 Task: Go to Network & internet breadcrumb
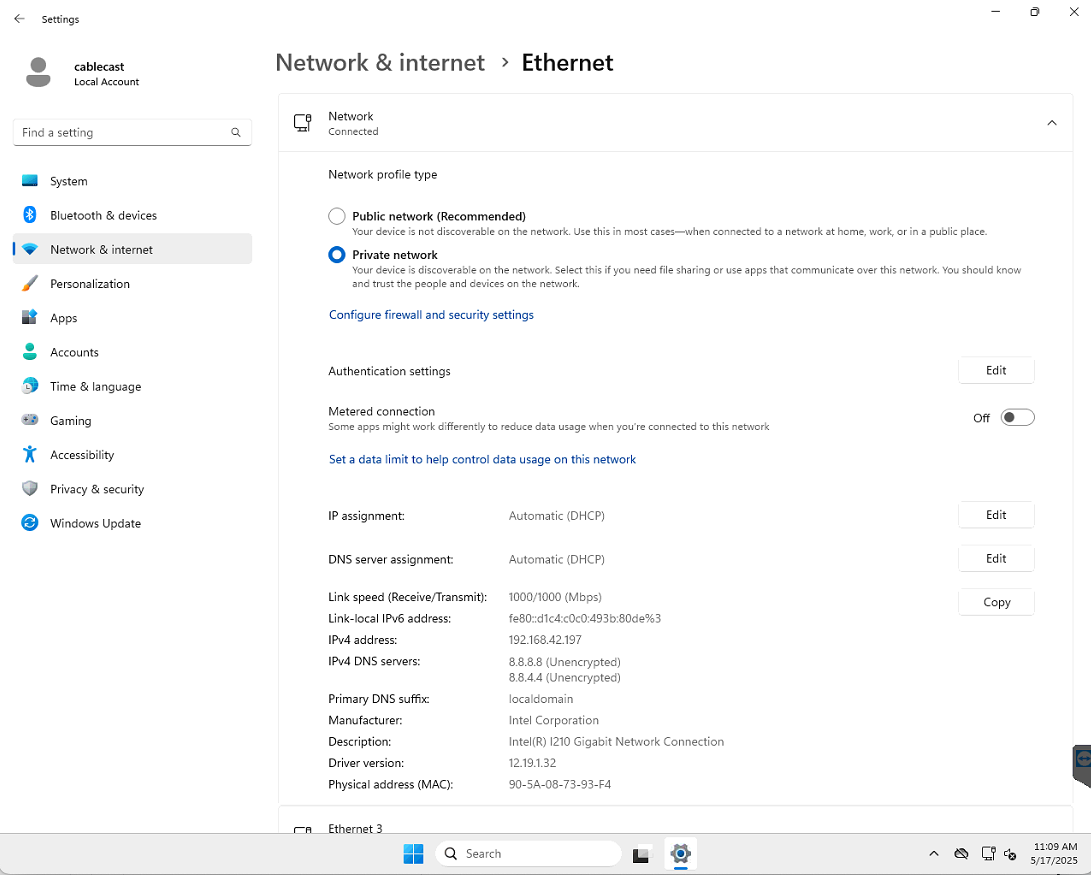click(380, 62)
